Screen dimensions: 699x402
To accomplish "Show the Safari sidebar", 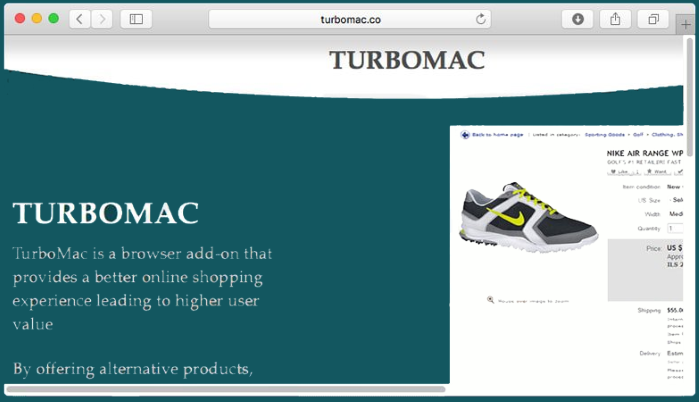I will click(136, 19).
